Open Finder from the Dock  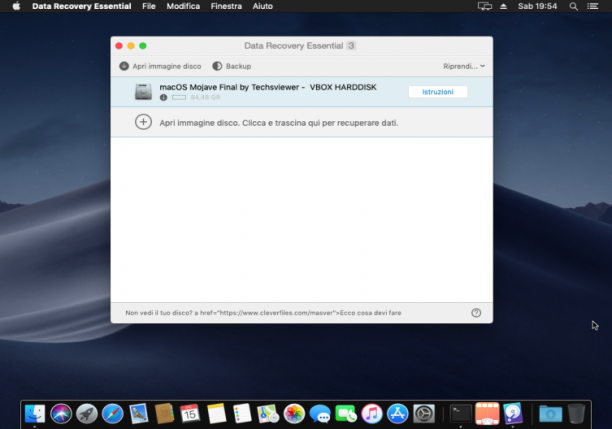pos(35,413)
